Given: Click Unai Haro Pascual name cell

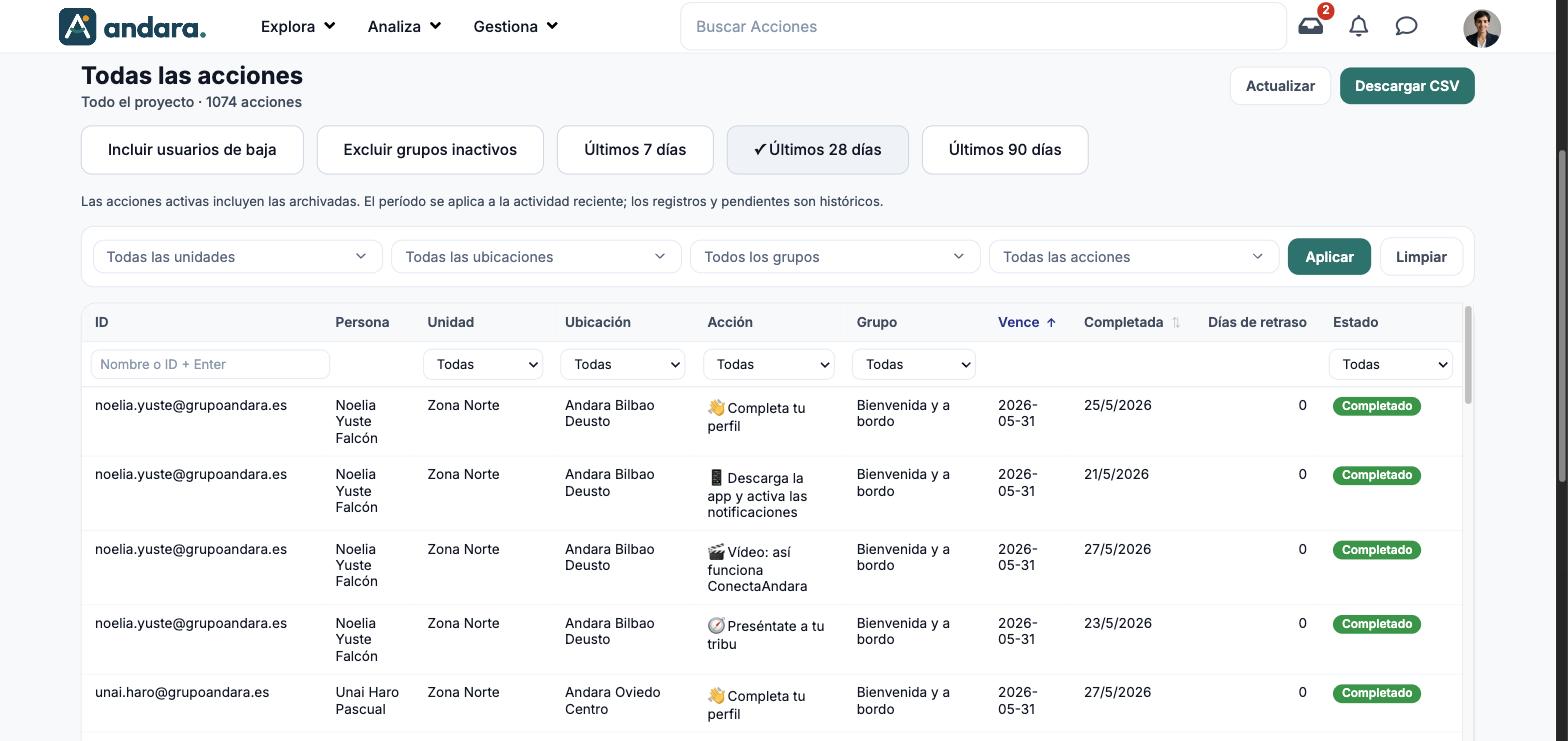Looking at the screenshot, I should pyautogui.click(x=367, y=700).
